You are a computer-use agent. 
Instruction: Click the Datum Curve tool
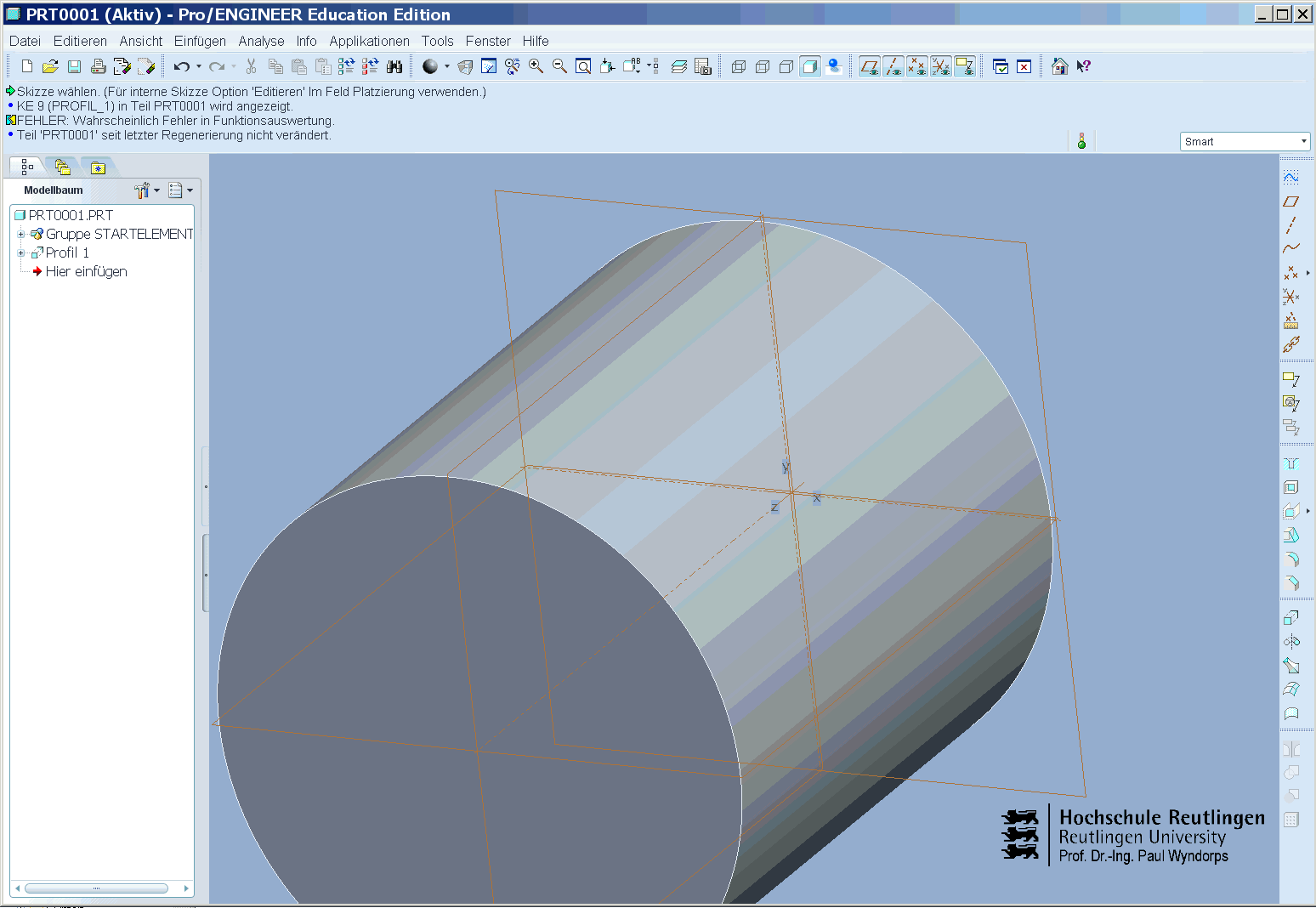(1290, 248)
